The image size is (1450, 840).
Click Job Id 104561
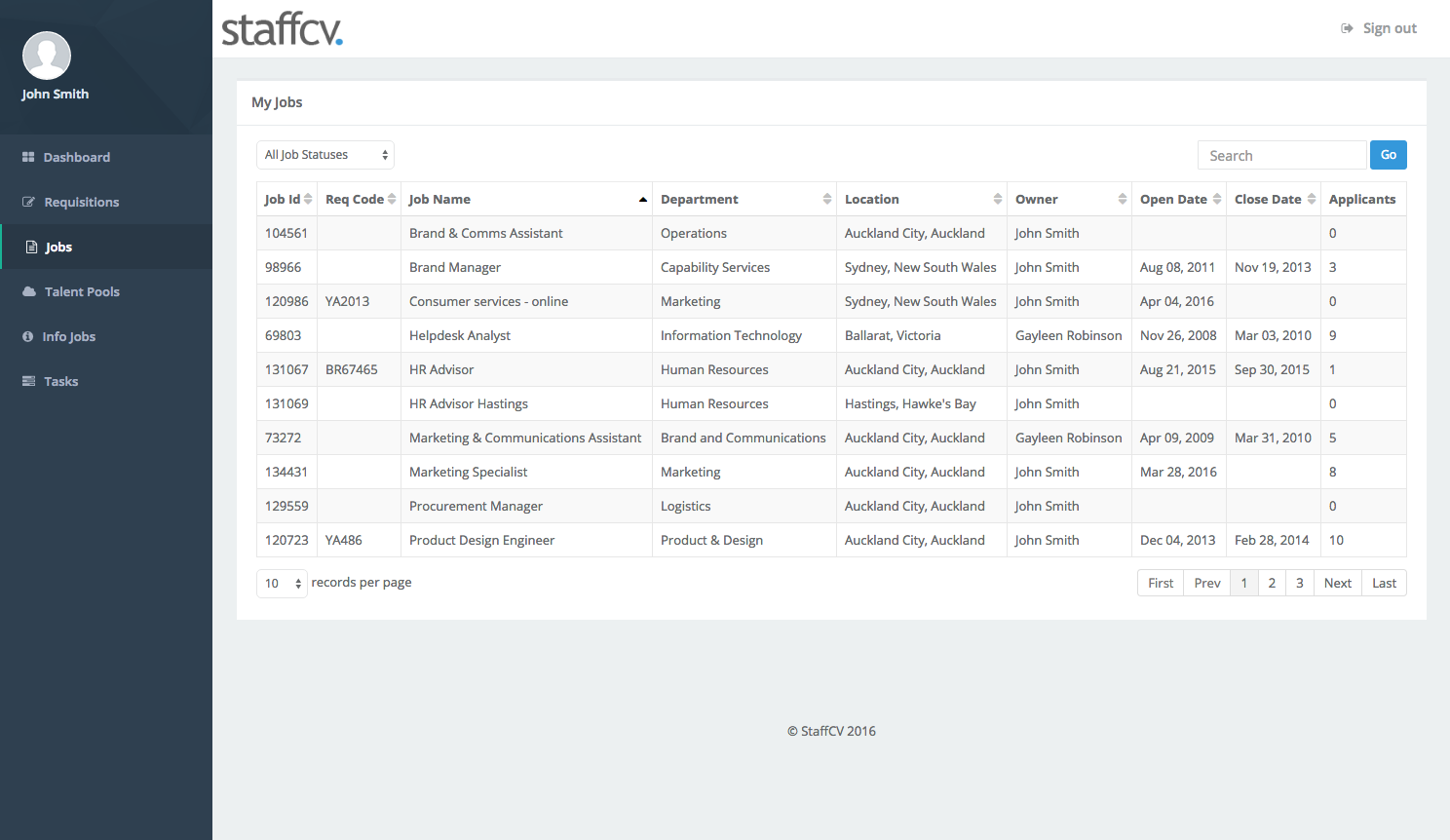[x=286, y=233]
